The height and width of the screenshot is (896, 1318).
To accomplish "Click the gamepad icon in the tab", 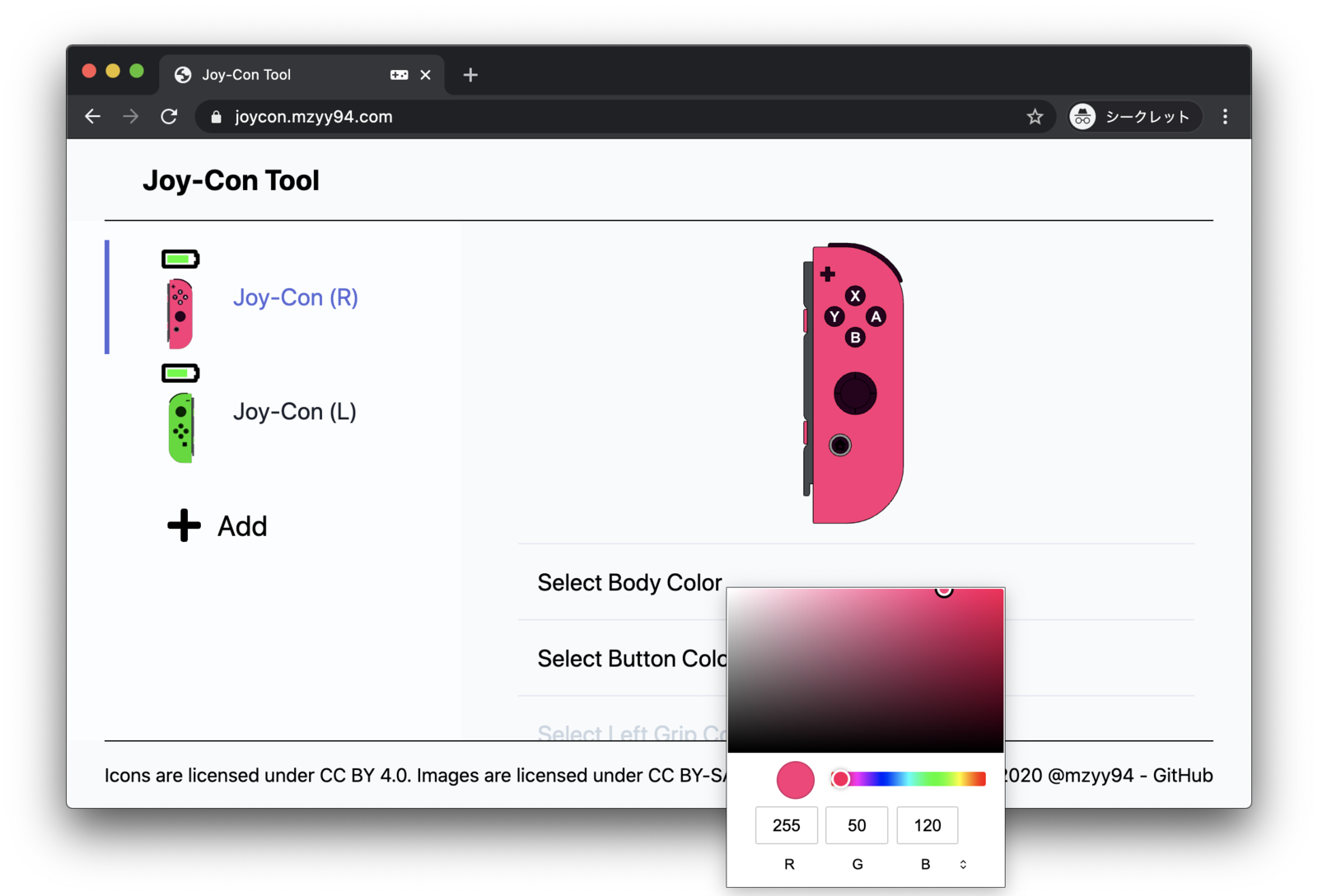I will [399, 75].
